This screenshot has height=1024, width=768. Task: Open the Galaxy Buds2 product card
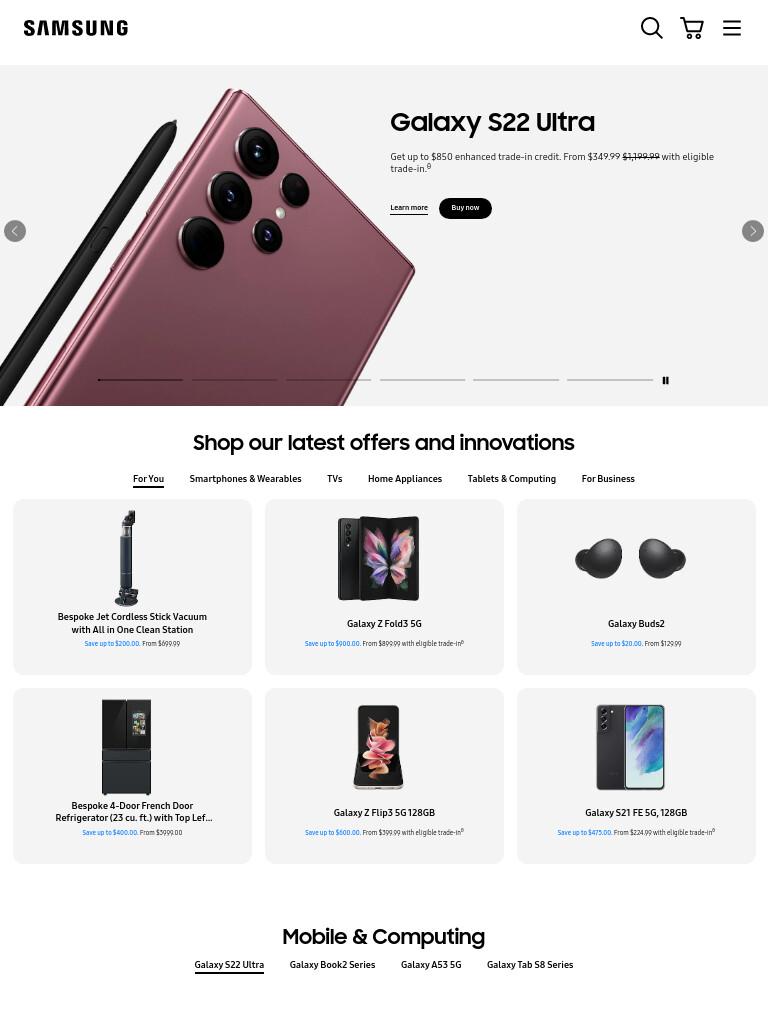[636, 586]
